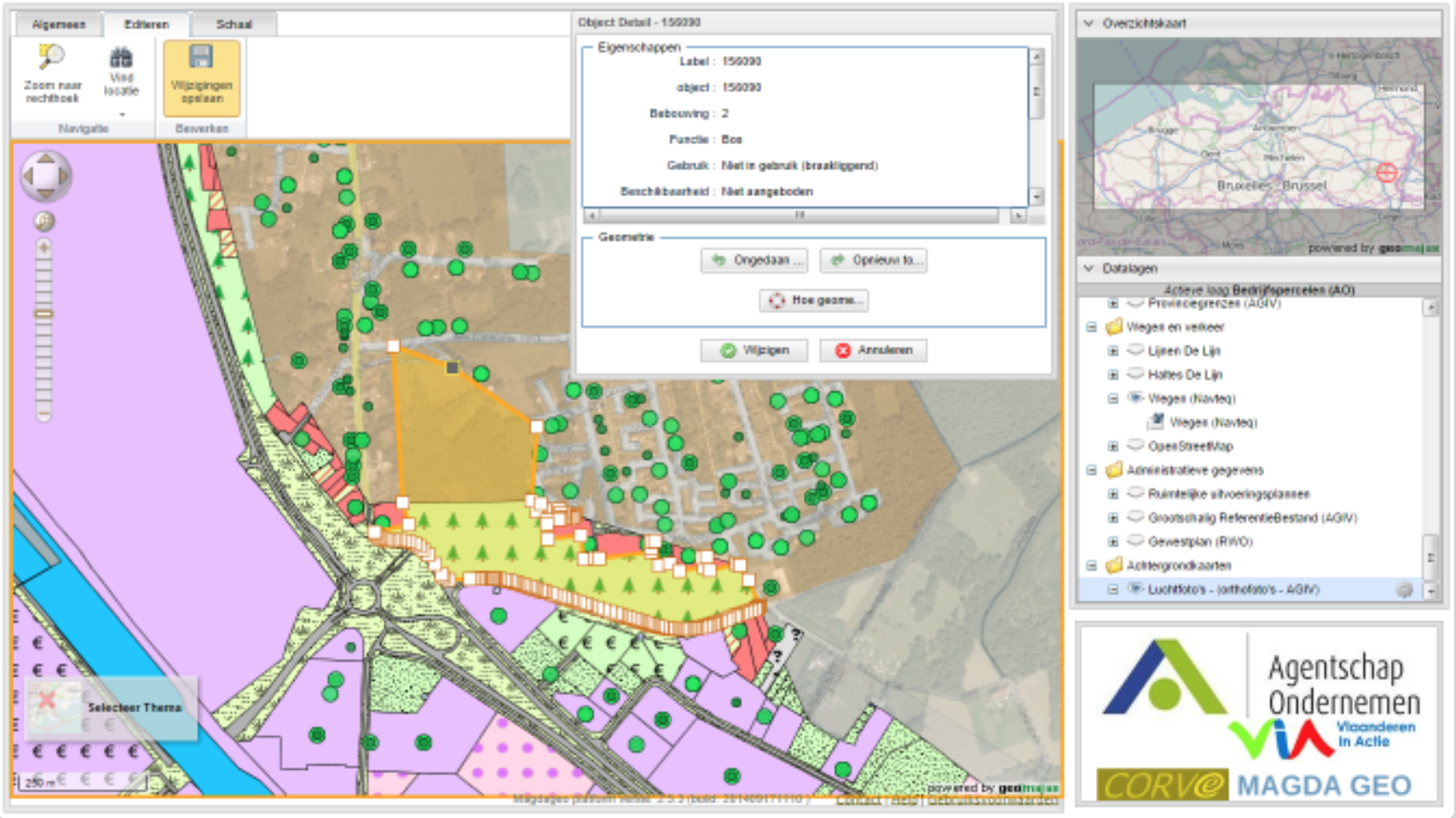Screen dimensions: 1456x818
Task: Click the horizontal scrollbar right arrow in Eigenschappen
Action: (x=1018, y=215)
